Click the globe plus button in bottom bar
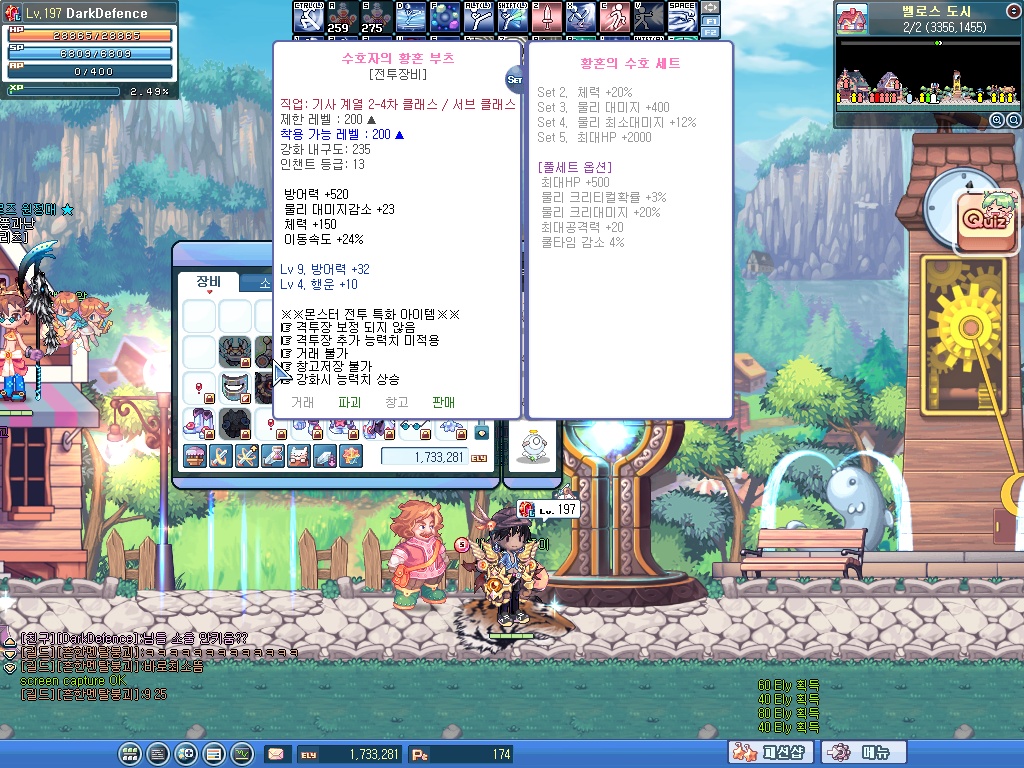 (186, 754)
